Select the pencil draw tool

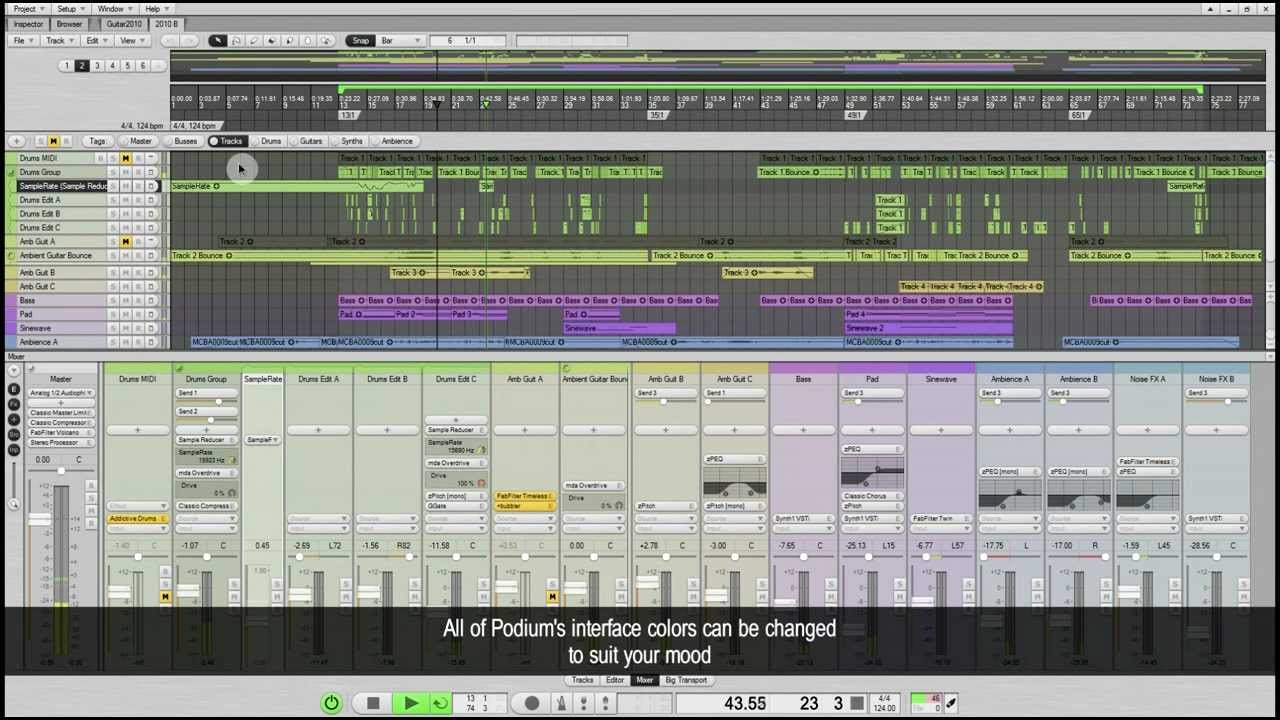(x=254, y=41)
